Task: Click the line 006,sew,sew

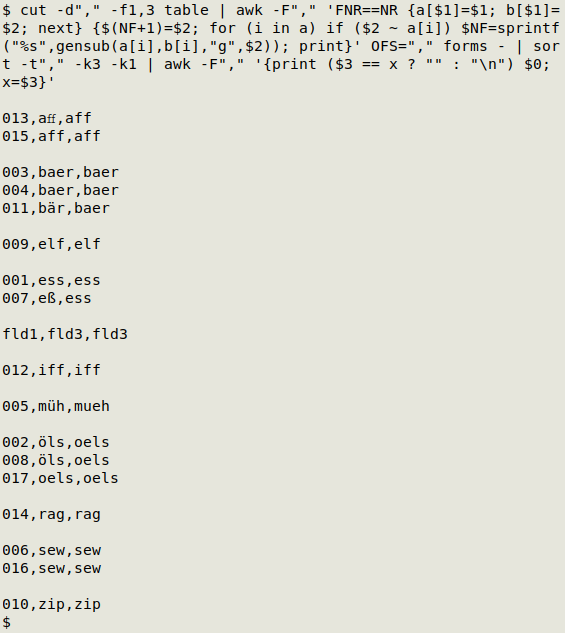Action: coord(51,550)
